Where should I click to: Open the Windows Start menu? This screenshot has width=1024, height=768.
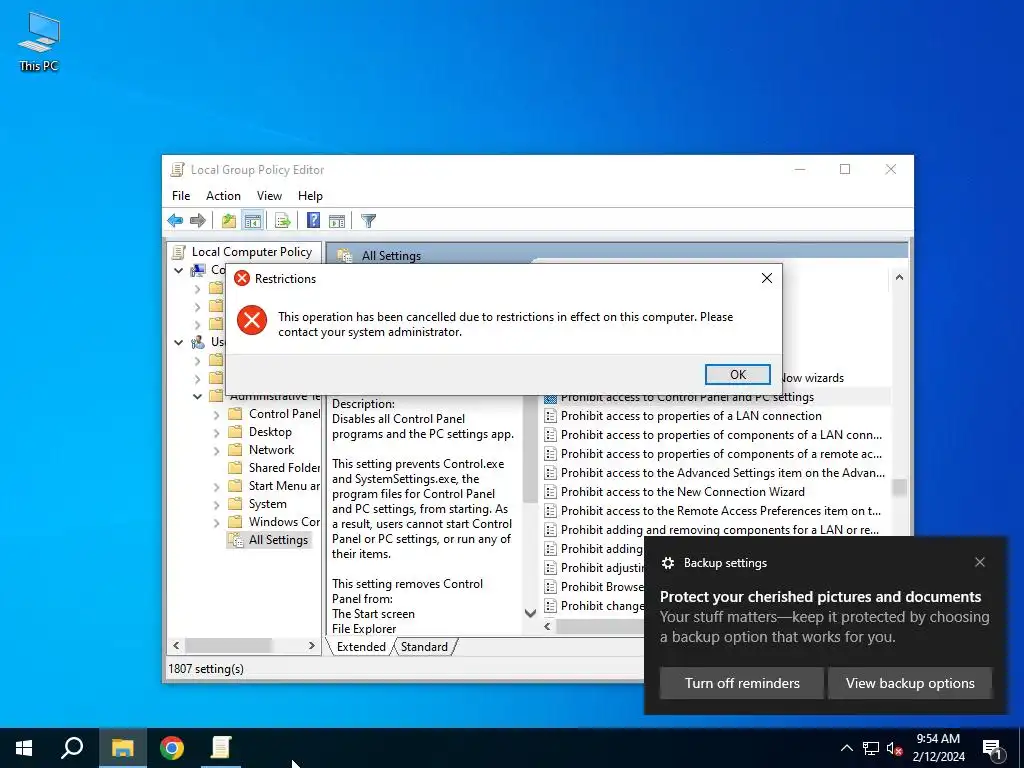click(x=24, y=748)
